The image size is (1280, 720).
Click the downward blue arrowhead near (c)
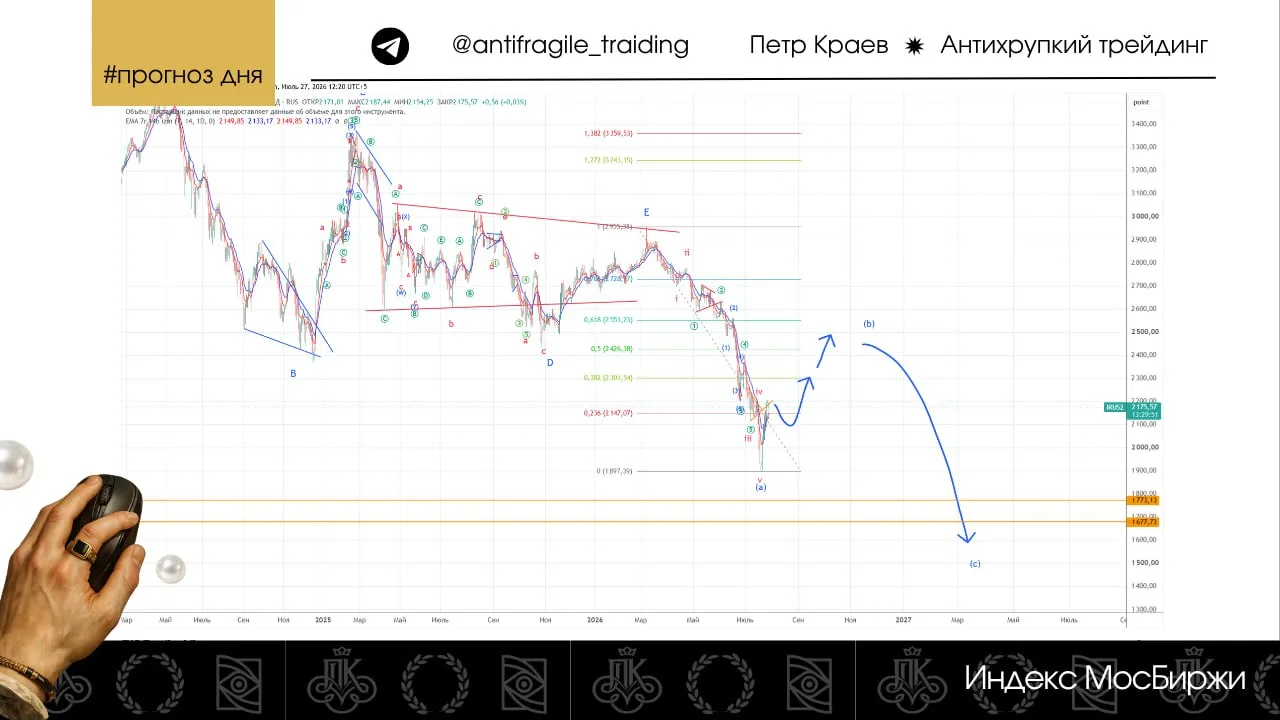(x=966, y=536)
